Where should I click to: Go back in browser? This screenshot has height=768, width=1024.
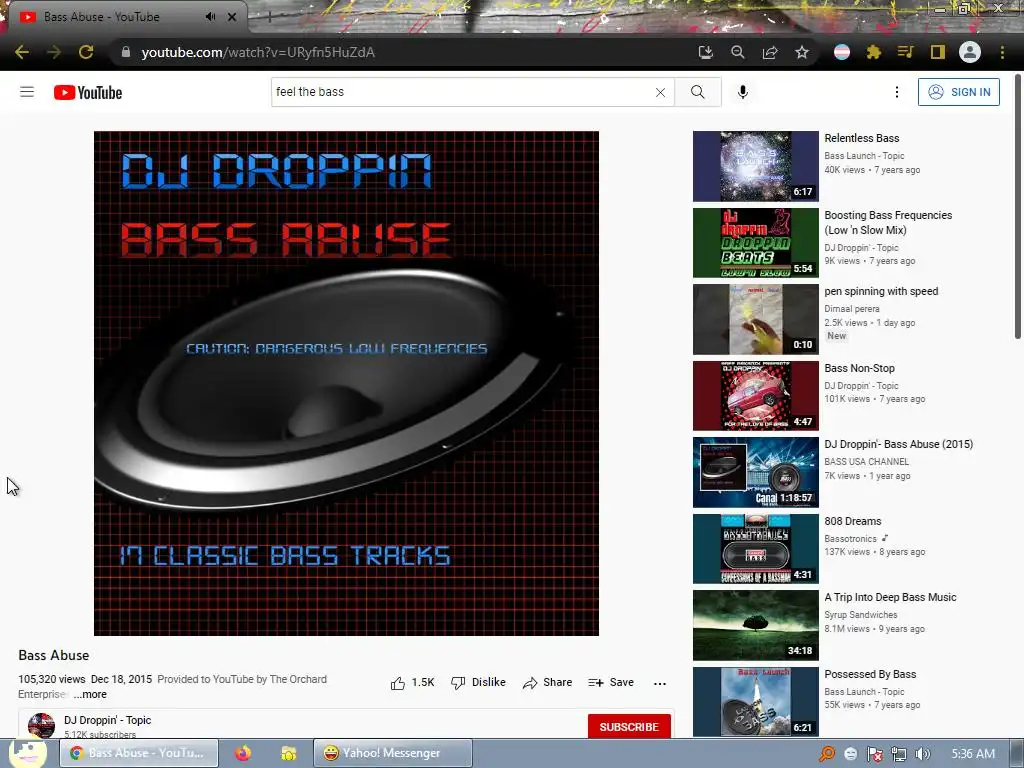(22, 52)
